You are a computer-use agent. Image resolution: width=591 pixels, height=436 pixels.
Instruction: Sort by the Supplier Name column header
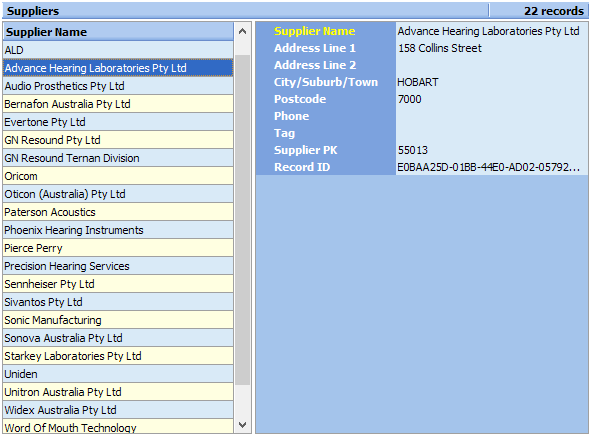(x=118, y=32)
